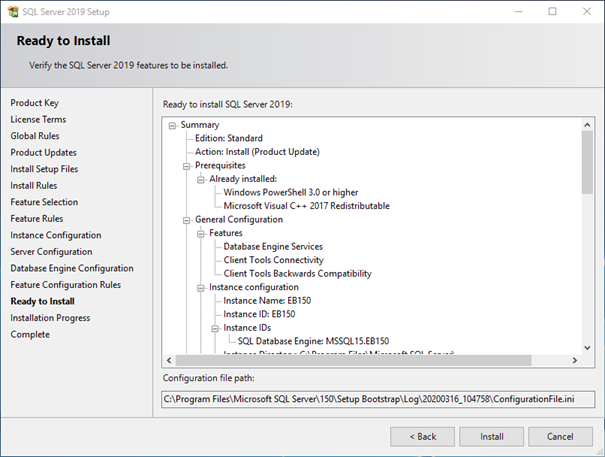The height and width of the screenshot is (457, 605).
Task: Select Instance Name: EB150 row
Action: pos(267,300)
